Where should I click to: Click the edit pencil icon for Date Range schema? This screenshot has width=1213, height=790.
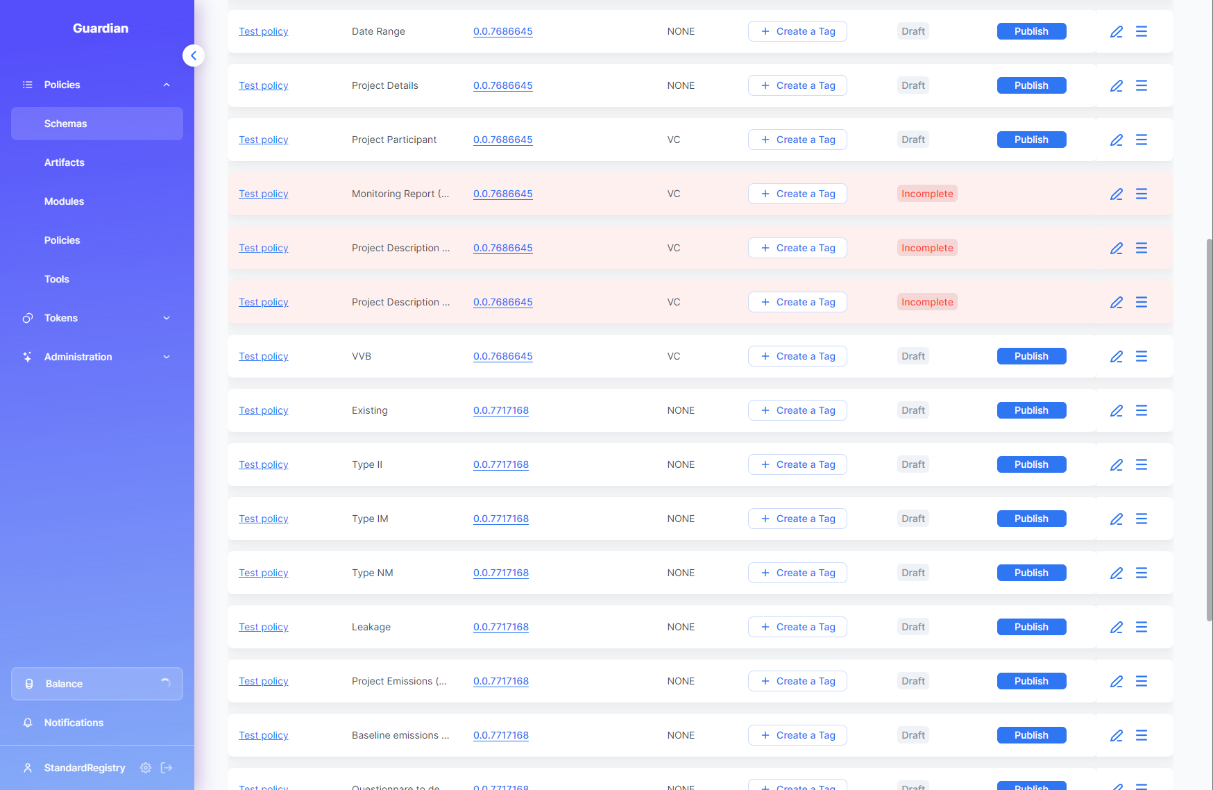[1116, 32]
